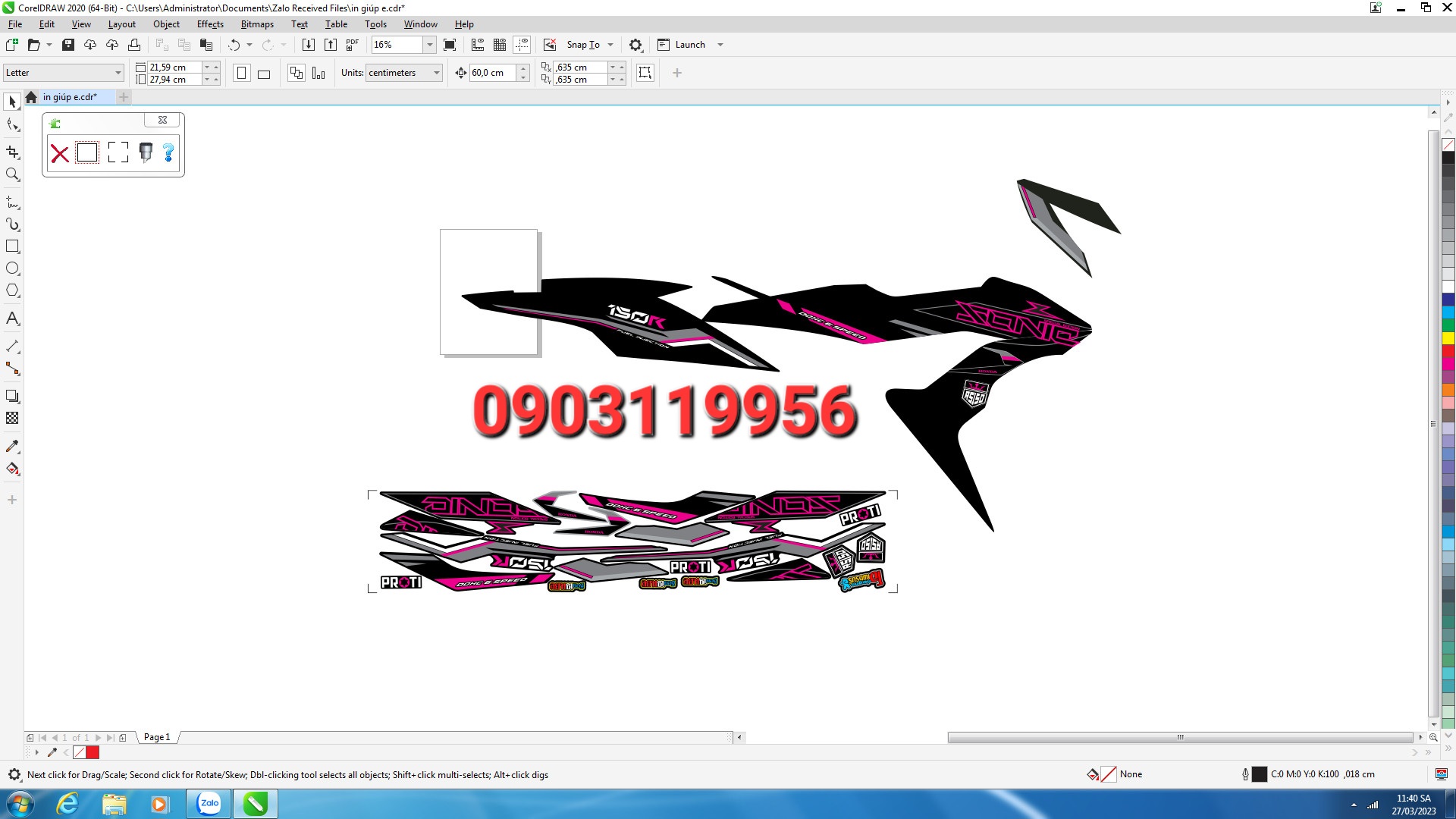
Task: Select the Parallel Dimension tool
Action: coord(12,347)
